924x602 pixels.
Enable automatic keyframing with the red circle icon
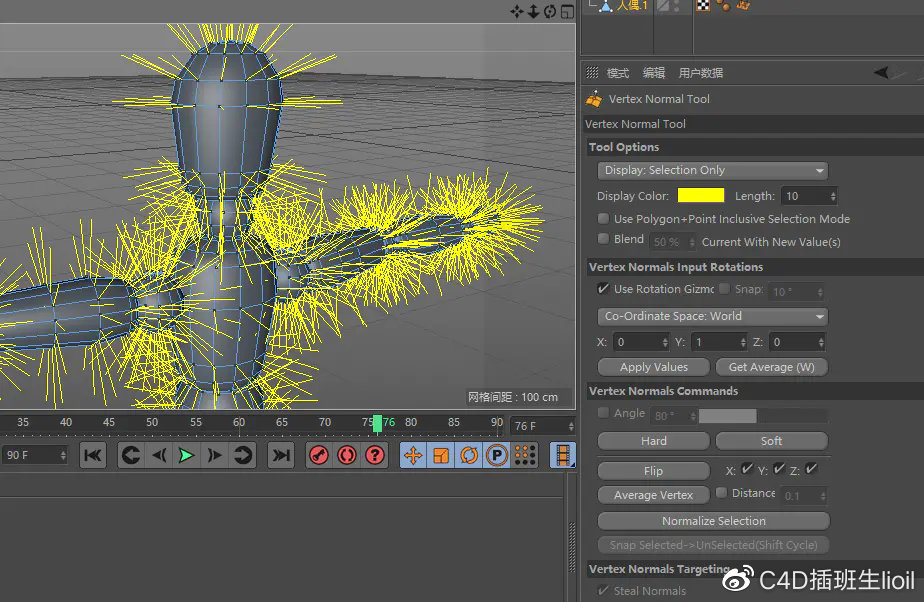pyautogui.click(x=345, y=456)
